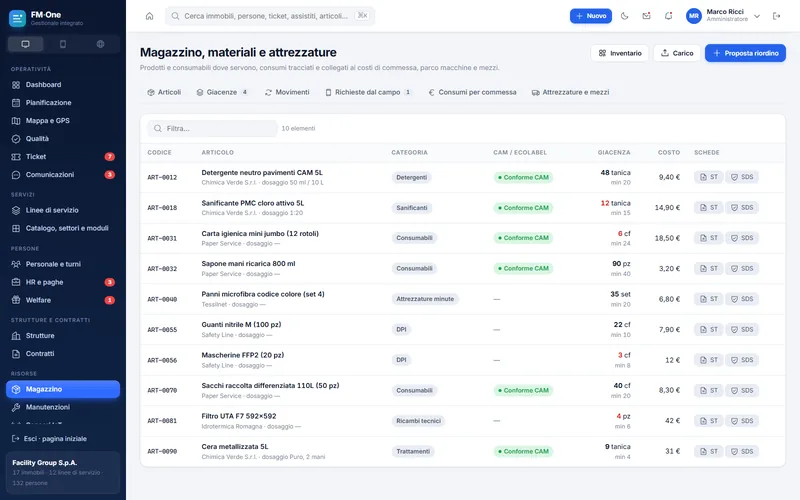The image size is (800, 500).
Task: Open ST sheet for Guanti nitrile M
Action: [x=709, y=330]
